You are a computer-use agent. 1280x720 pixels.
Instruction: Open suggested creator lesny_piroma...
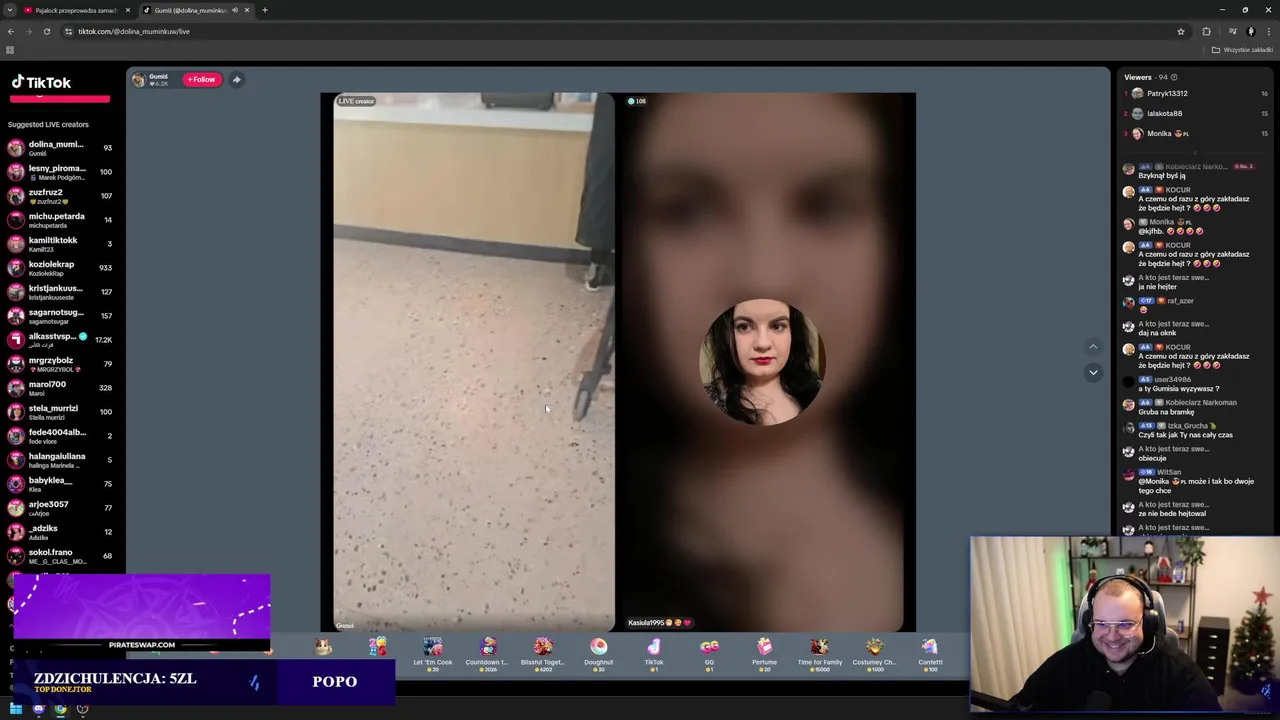pyautogui.click(x=60, y=172)
